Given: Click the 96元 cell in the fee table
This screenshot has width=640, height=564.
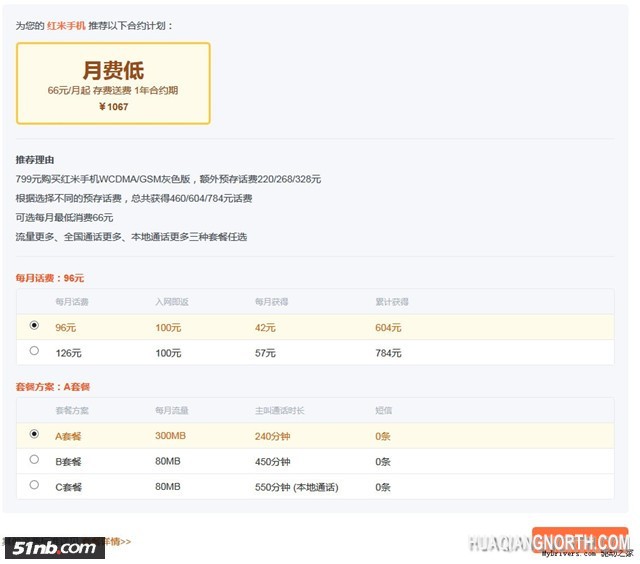Looking at the screenshot, I should [x=66, y=328].
